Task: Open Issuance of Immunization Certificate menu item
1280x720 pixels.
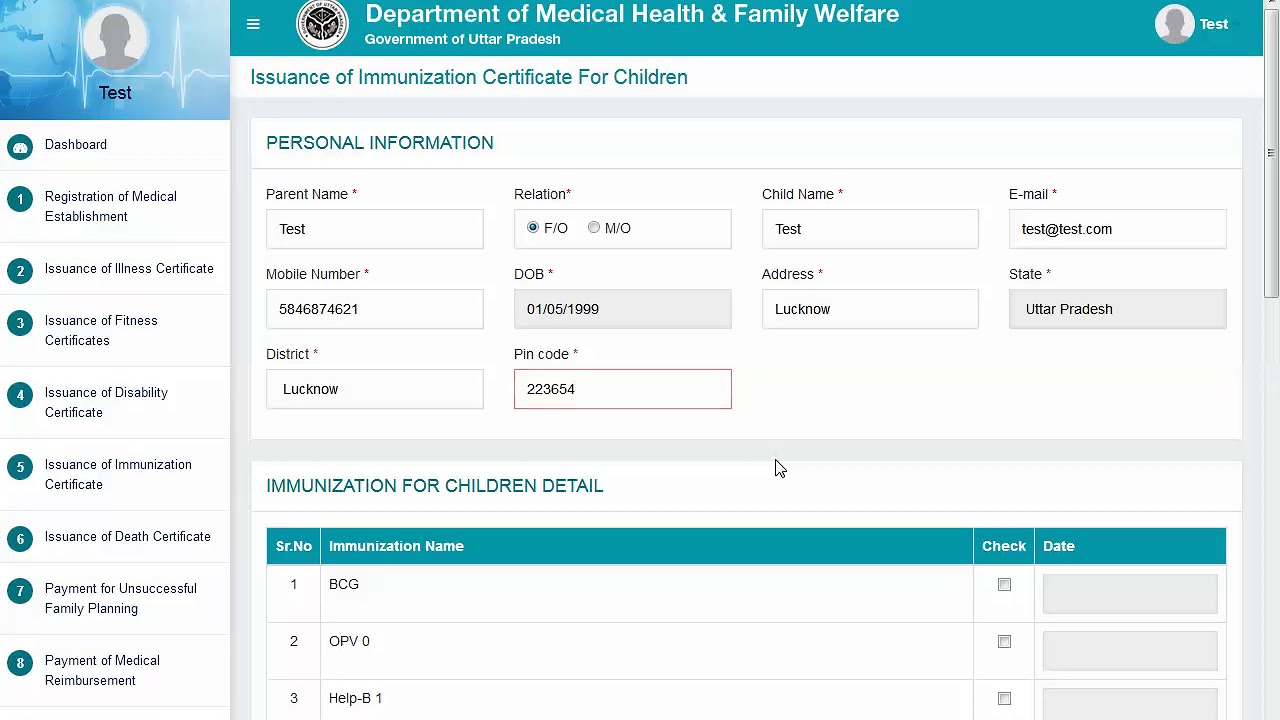Action: coord(118,474)
